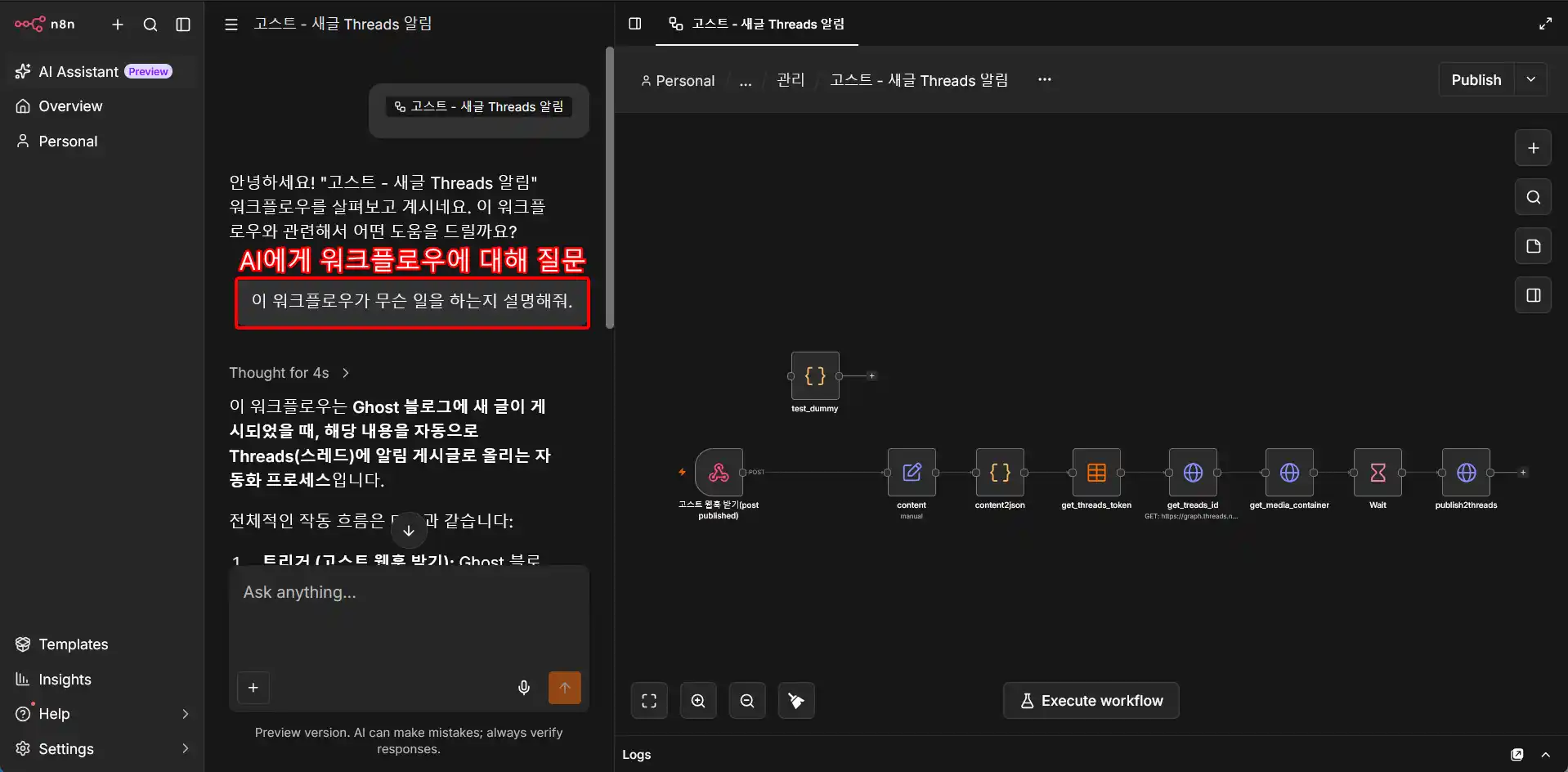
Task: Add a sticky note on canvas
Action: point(1534,246)
